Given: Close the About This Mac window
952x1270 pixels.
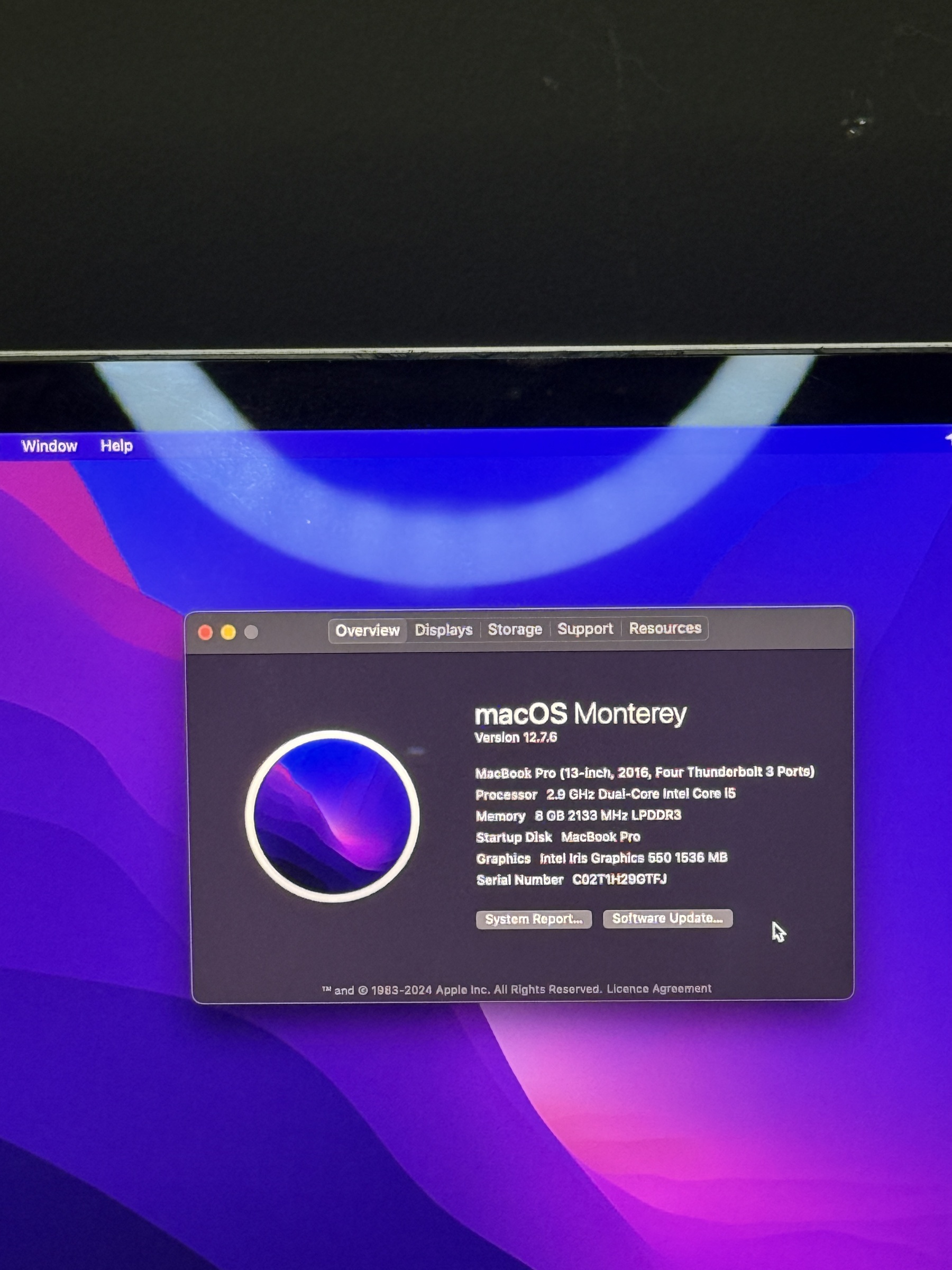Looking at the screenshot, I should 205,632.
